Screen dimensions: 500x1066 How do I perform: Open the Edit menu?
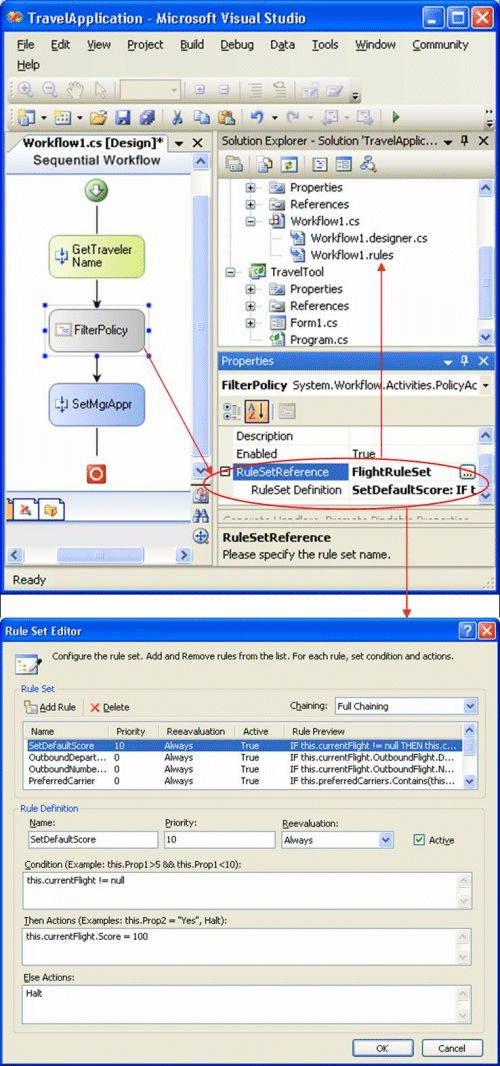[61, 44]
